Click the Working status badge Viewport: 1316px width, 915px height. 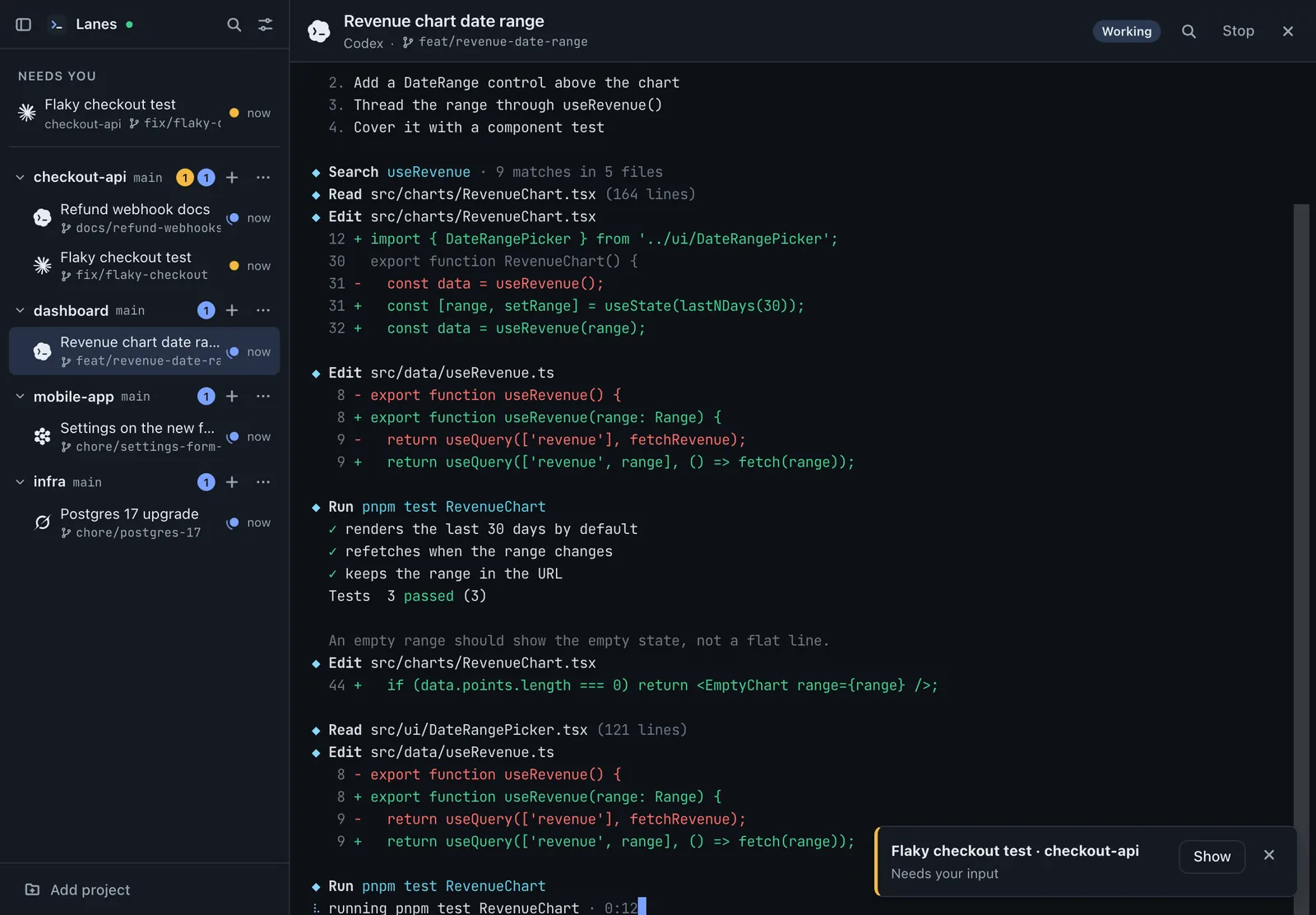1126,31
